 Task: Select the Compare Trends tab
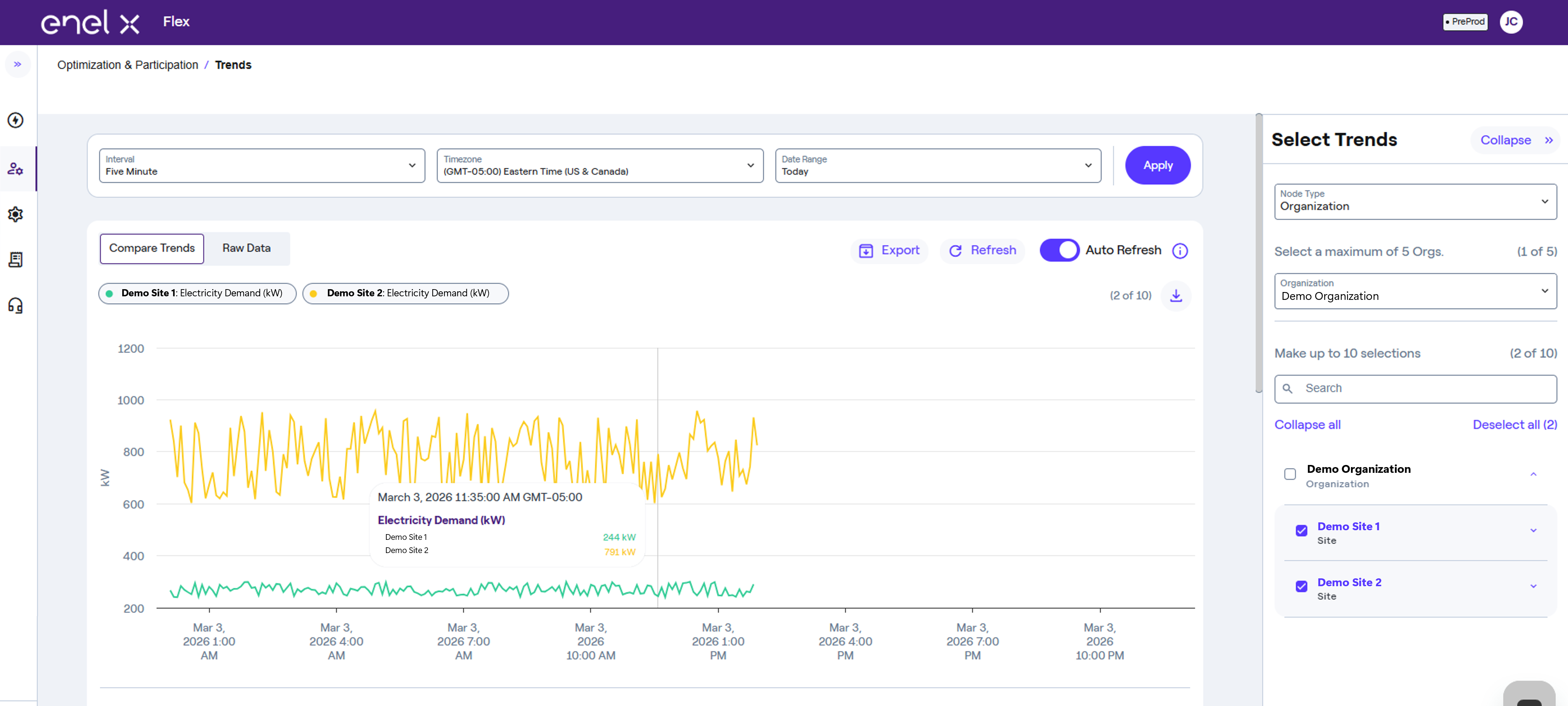click(151, 248)
